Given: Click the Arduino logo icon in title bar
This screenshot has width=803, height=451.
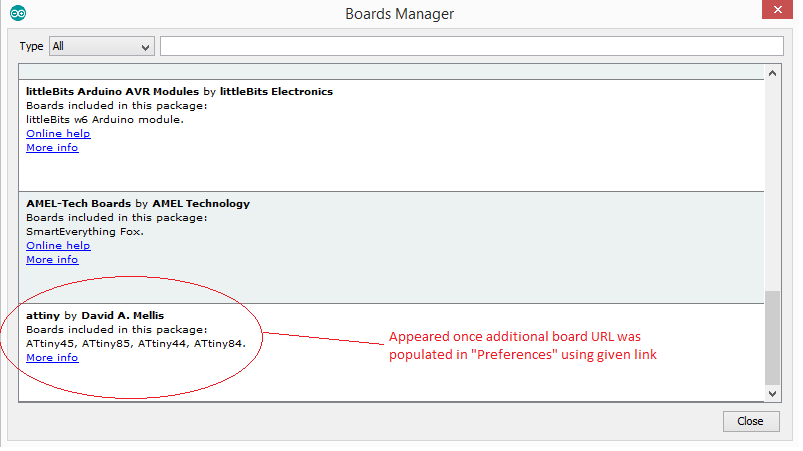Looking at the screenshot, I should [x=18, y=13].
